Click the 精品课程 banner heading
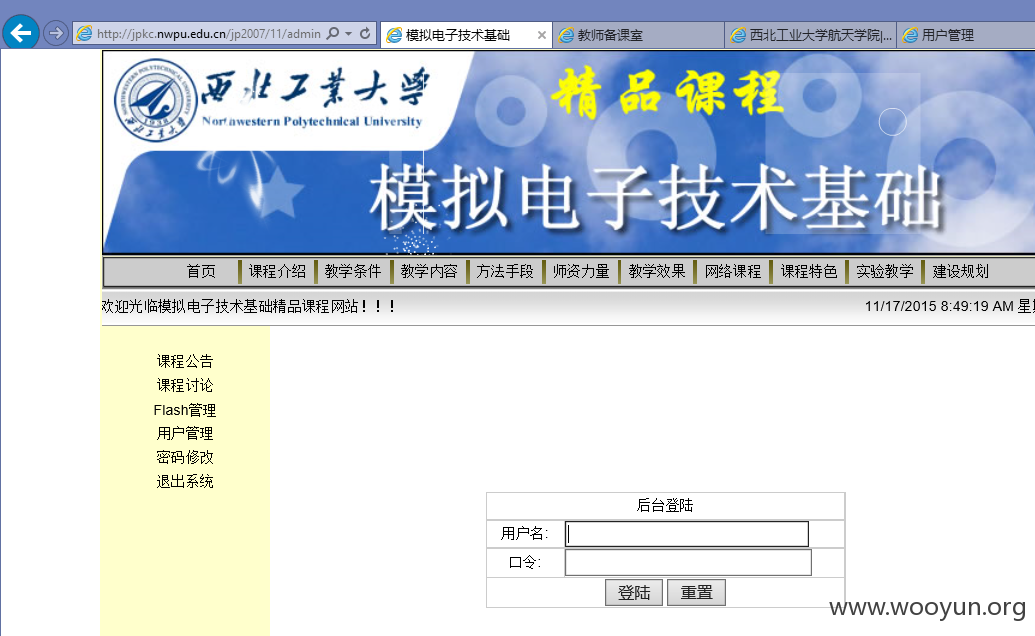 click(667, 93)
